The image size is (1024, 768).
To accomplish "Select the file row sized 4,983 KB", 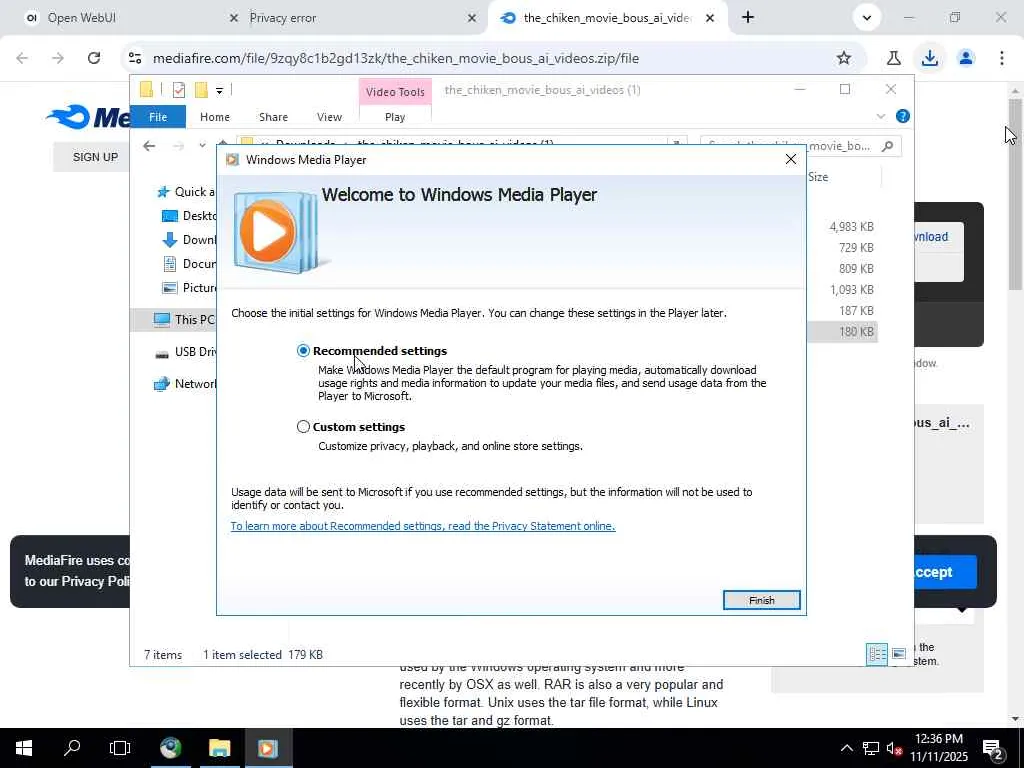I will tap(842, 227).
